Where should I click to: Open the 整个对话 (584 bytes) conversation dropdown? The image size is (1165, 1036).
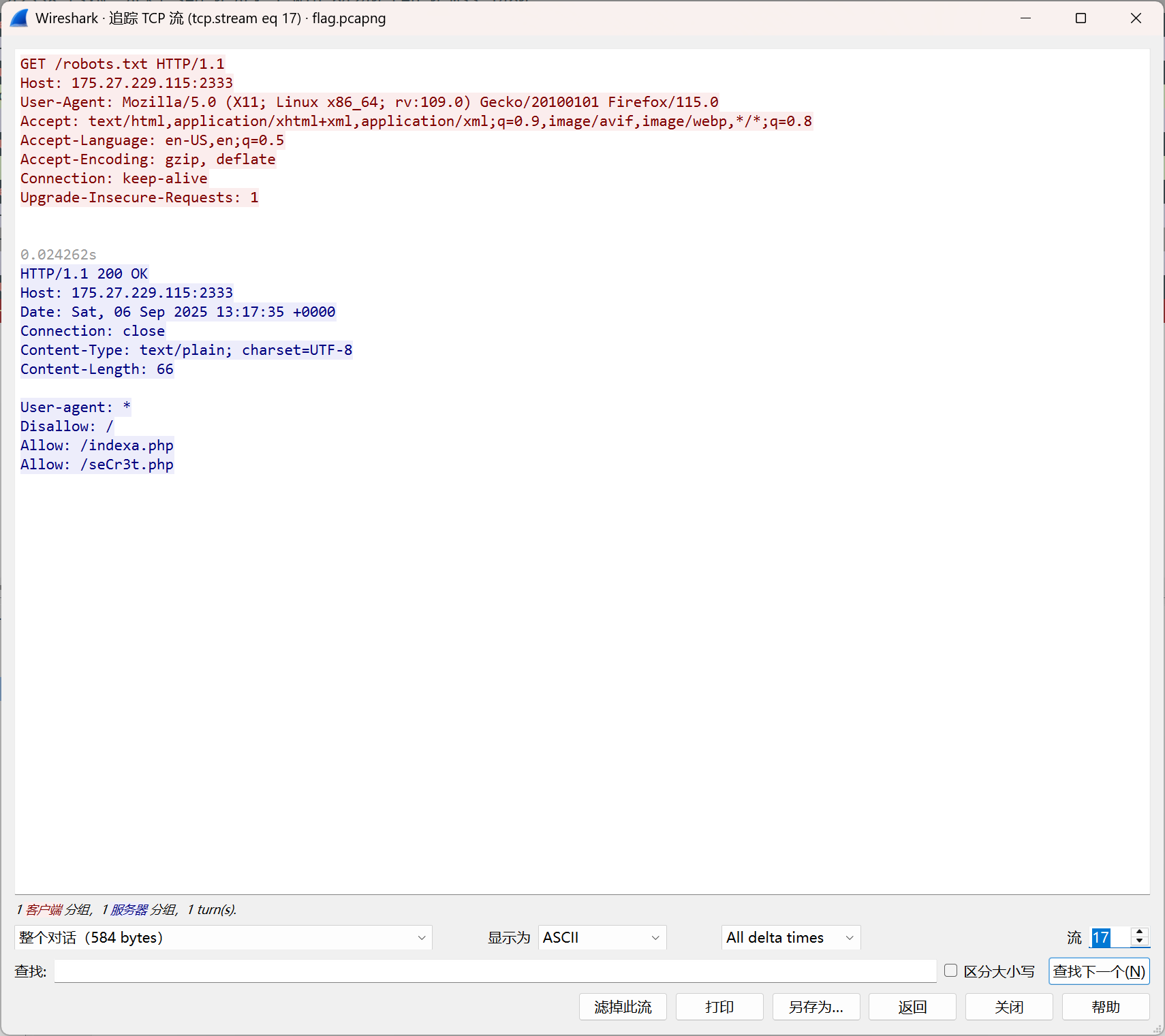coord(223,937)
